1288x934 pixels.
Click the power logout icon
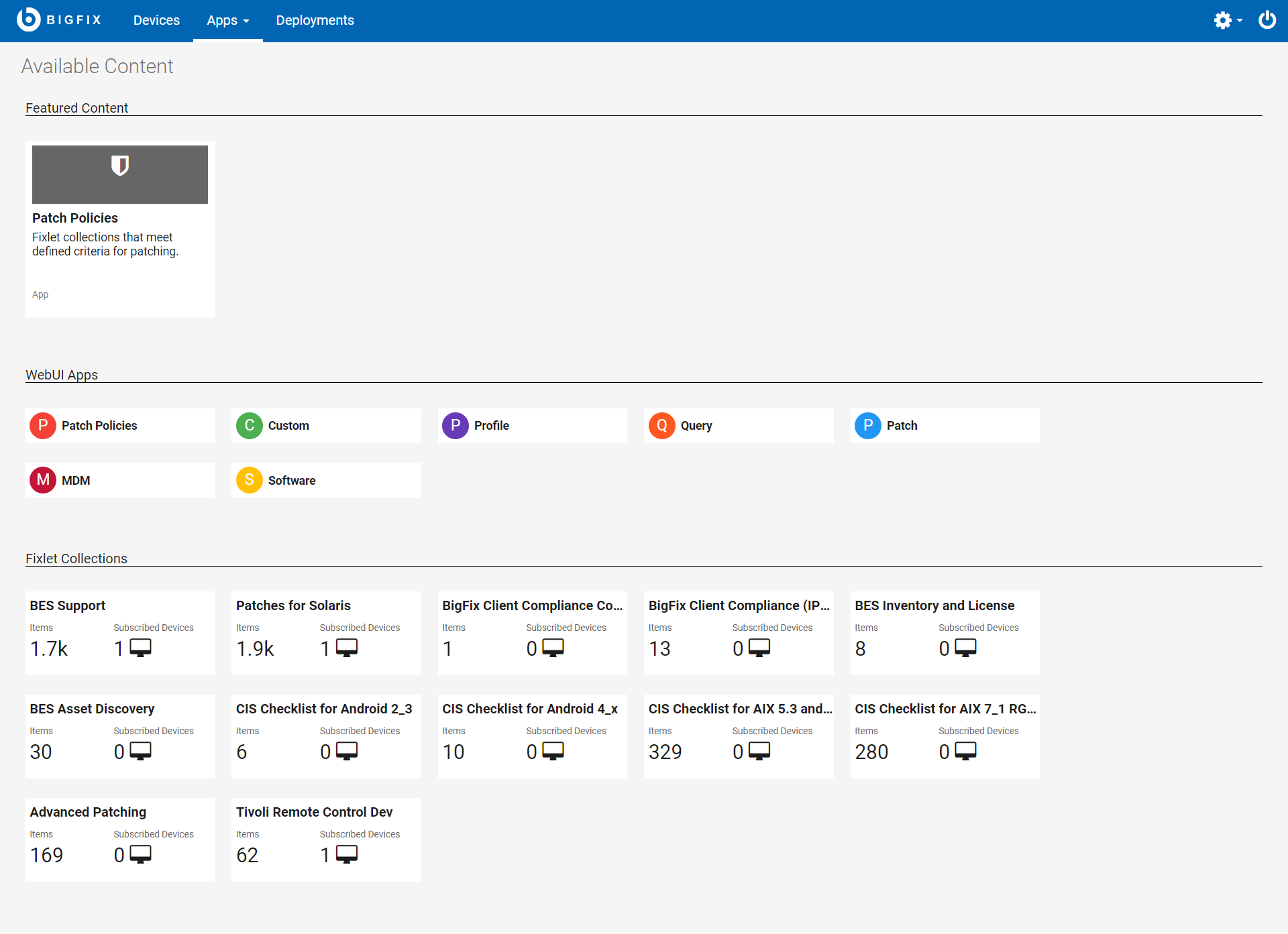(1267, 20)
